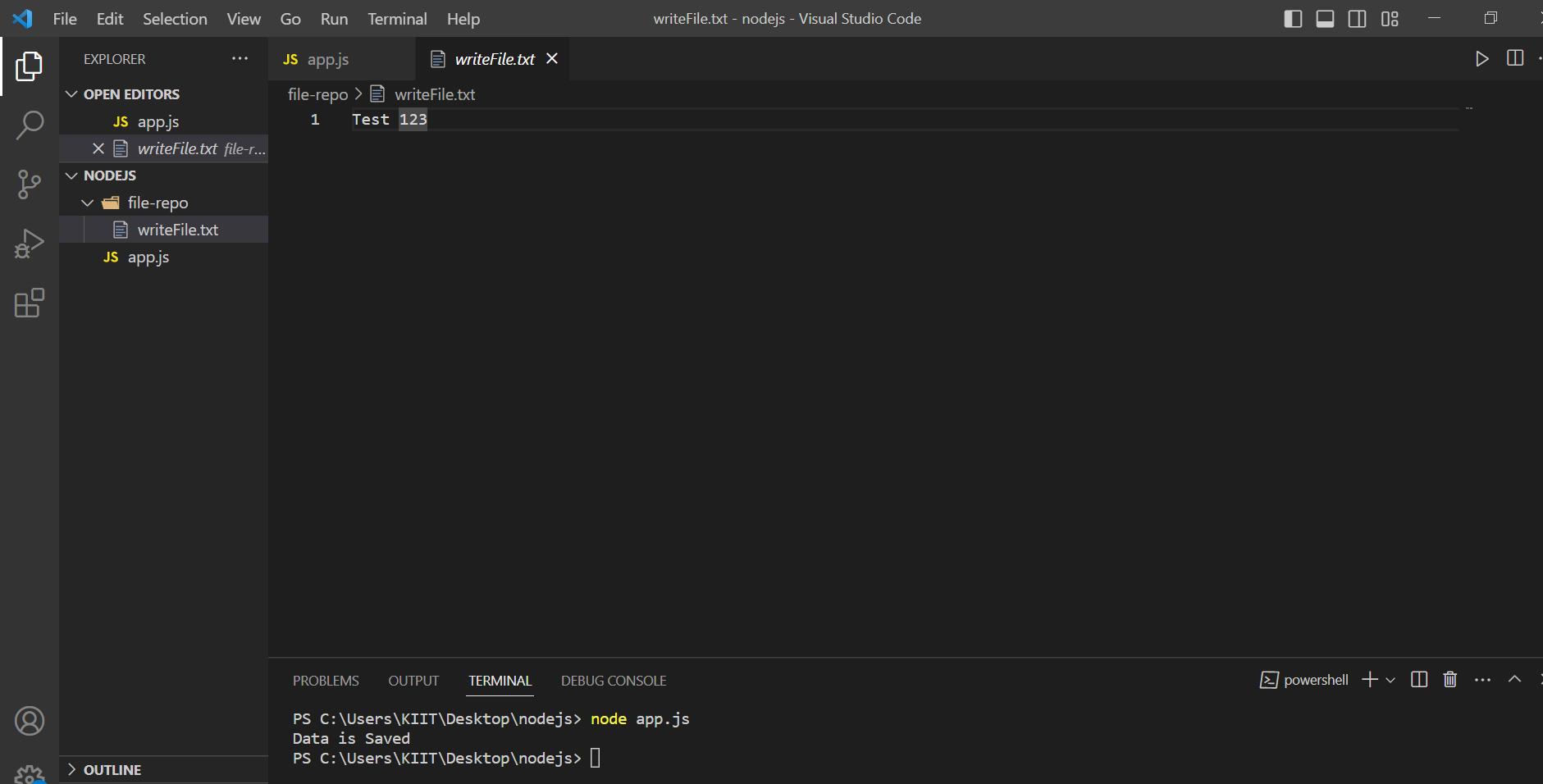Viewport: 1543px width, 784px height.
Task: Switch to the DEBUG CONSOLE tab
Action: pos(613,681)
